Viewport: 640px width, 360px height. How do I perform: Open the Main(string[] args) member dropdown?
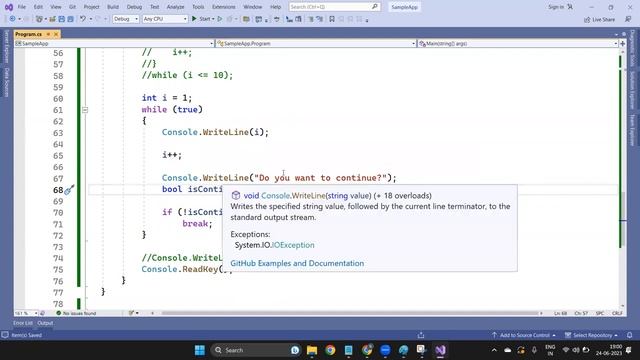pyautogui.click(x=518, y=43)
